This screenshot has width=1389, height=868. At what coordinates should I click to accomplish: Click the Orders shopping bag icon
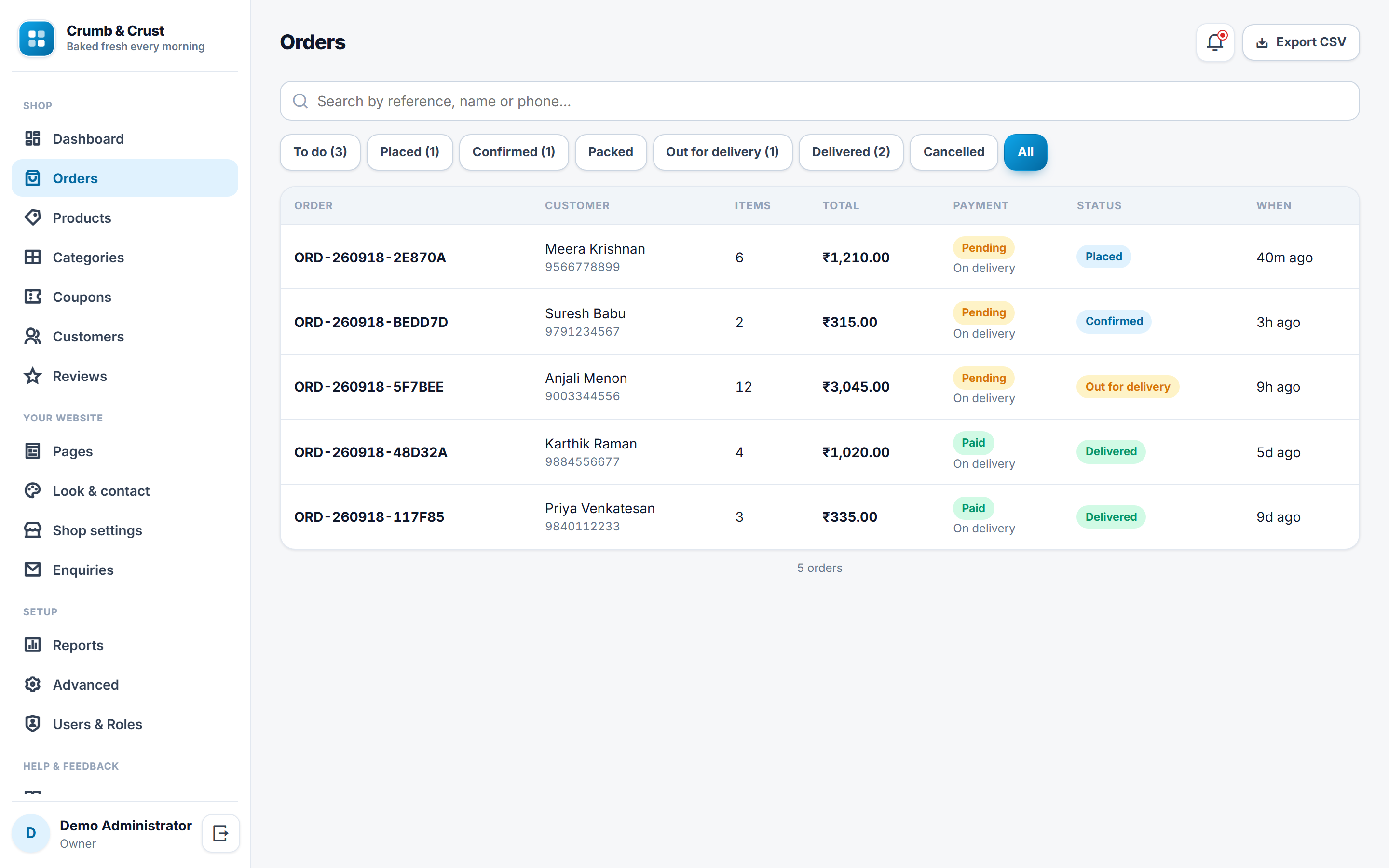(x=33, y=178)
